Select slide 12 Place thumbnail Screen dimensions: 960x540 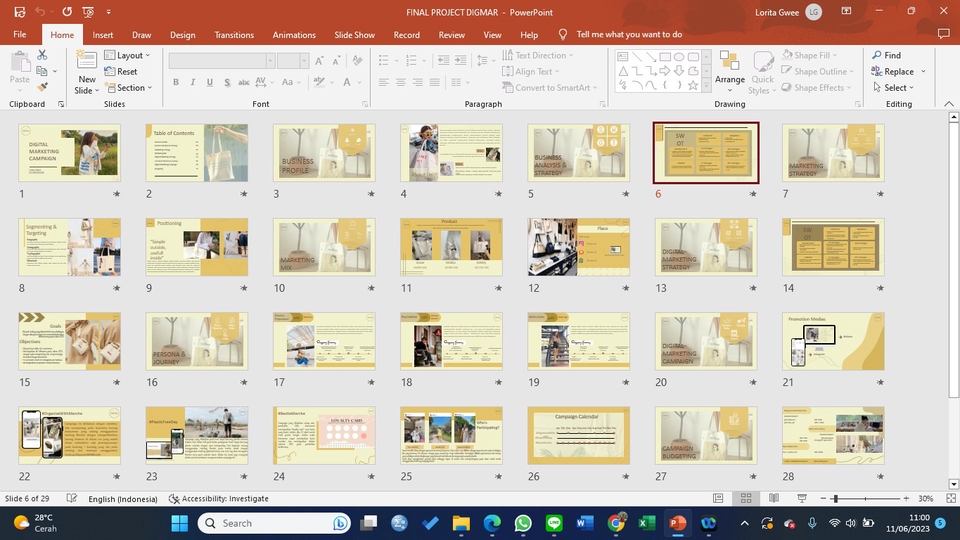coord(579,247)
